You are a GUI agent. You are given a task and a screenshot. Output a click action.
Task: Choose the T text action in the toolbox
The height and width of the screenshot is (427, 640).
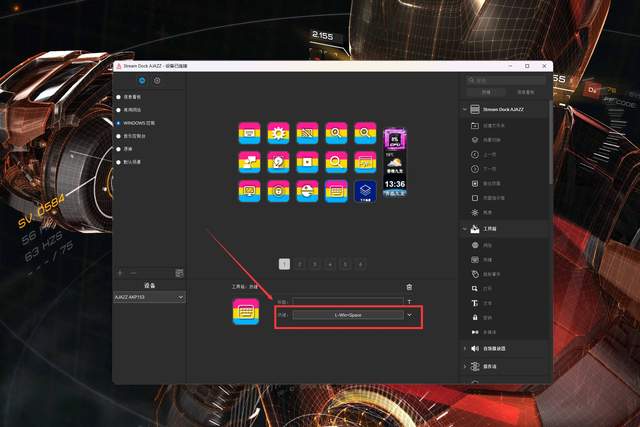(475, 303)
